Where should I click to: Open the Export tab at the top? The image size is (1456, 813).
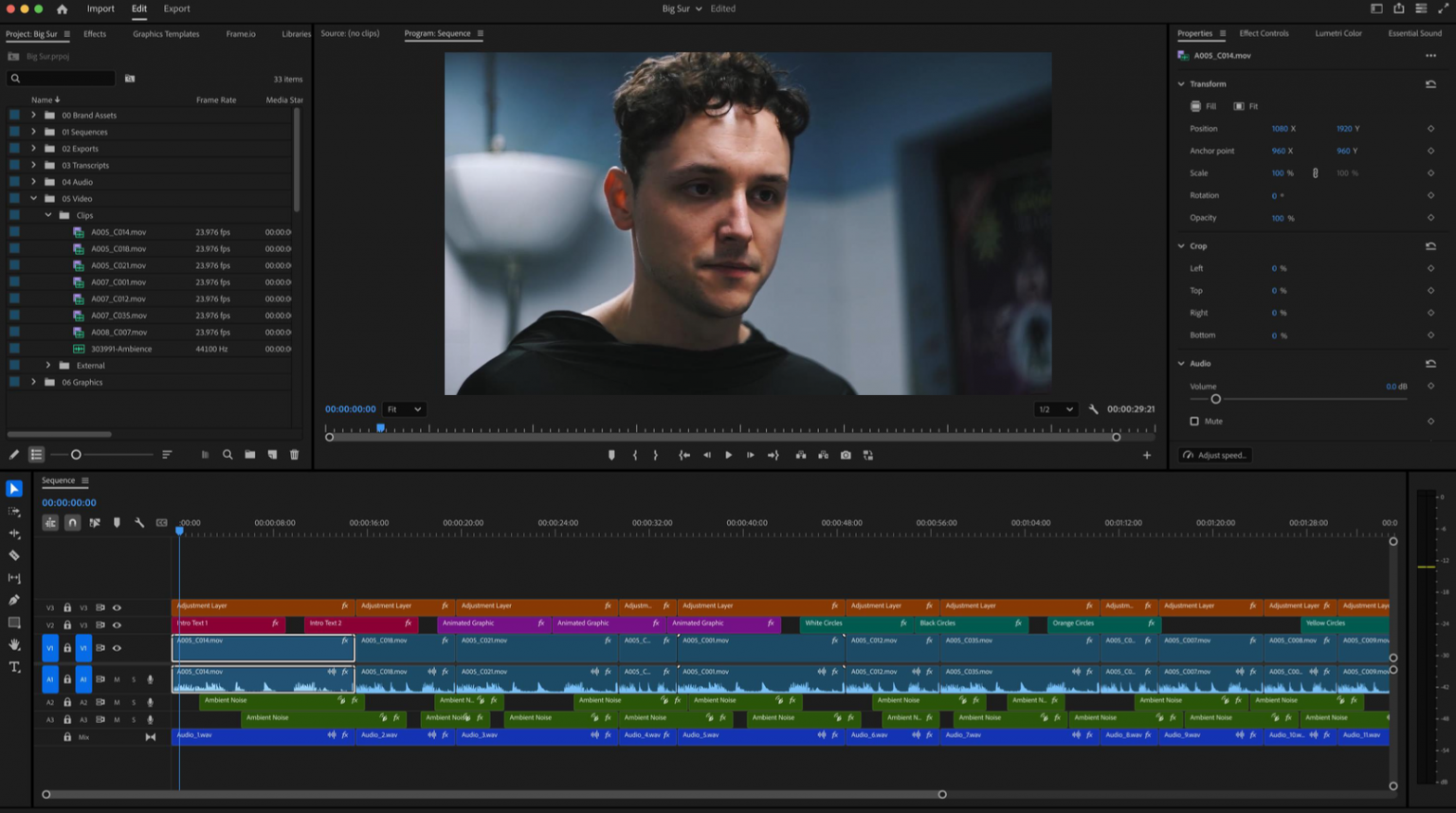click(176, 9)
